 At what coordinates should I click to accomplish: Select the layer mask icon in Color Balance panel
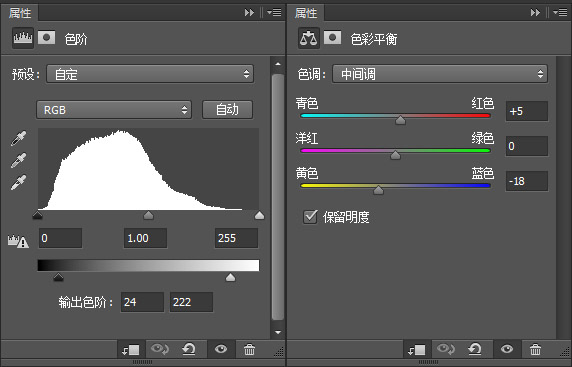[333, 38]
